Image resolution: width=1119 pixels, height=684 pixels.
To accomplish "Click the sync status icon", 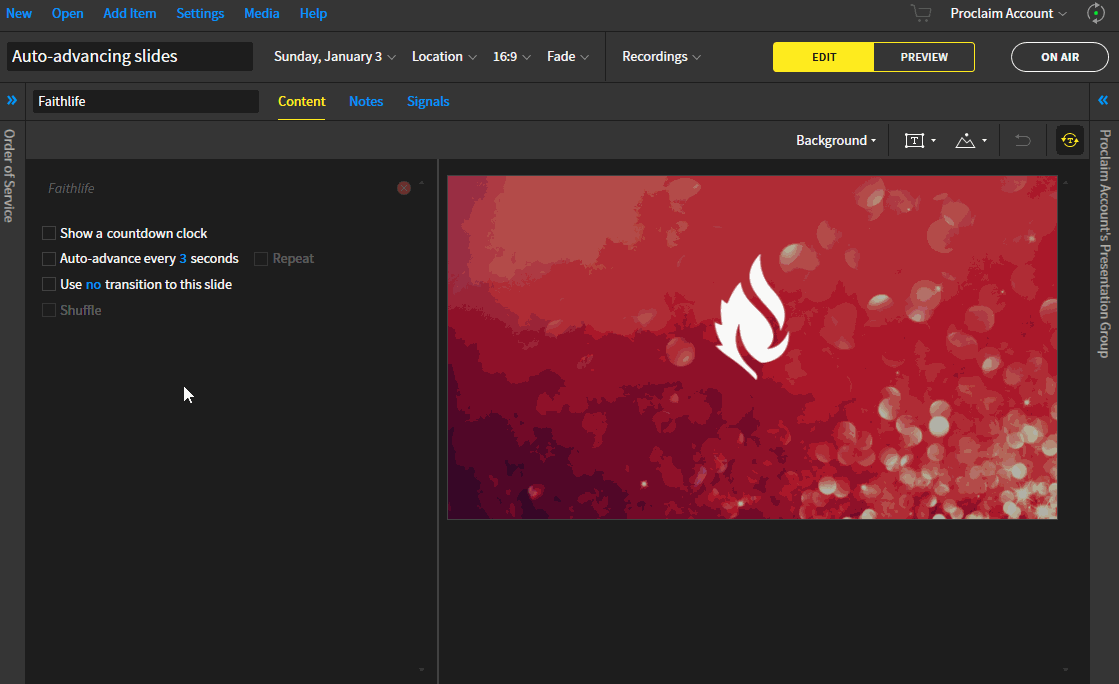I will 1095,14.
